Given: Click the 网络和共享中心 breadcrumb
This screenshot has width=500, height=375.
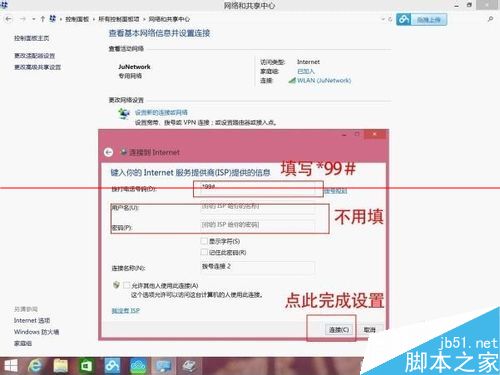Looking at the screenshot, I should coord(169,19).
